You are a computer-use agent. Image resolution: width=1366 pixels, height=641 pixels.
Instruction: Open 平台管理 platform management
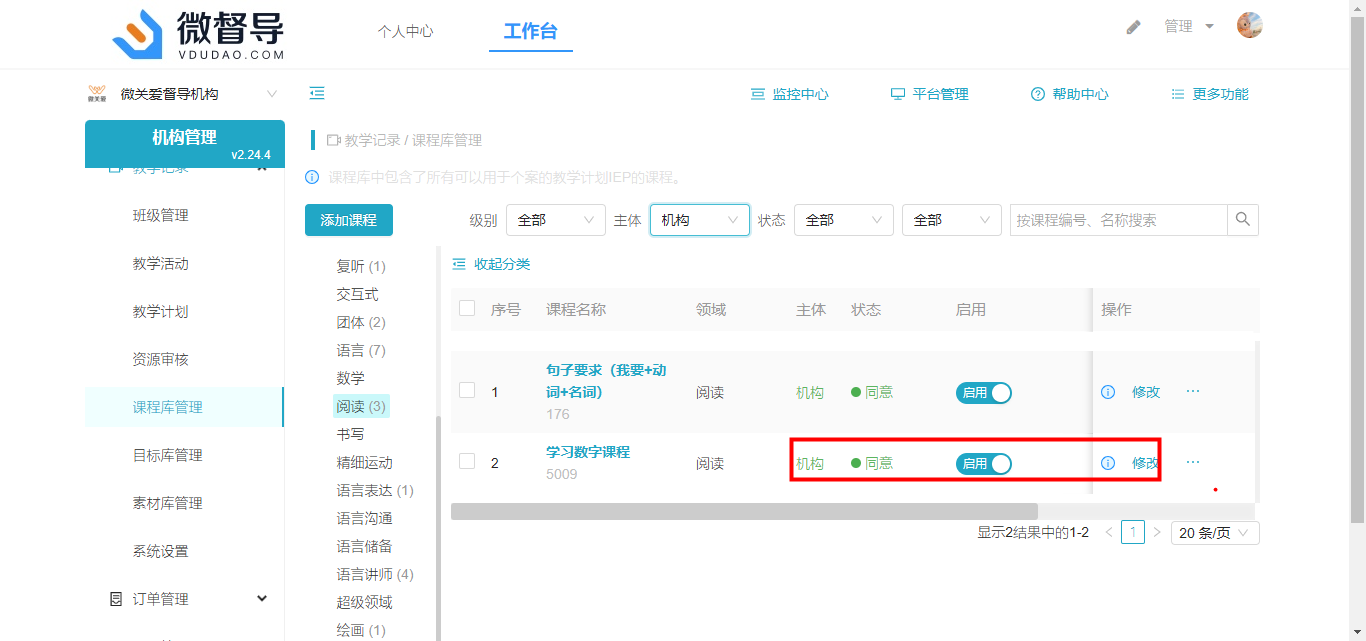click(929, 94)
